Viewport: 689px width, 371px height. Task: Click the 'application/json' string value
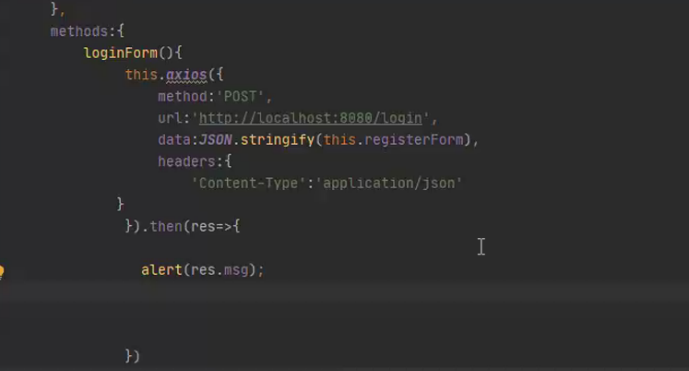[x=388, y=183]
